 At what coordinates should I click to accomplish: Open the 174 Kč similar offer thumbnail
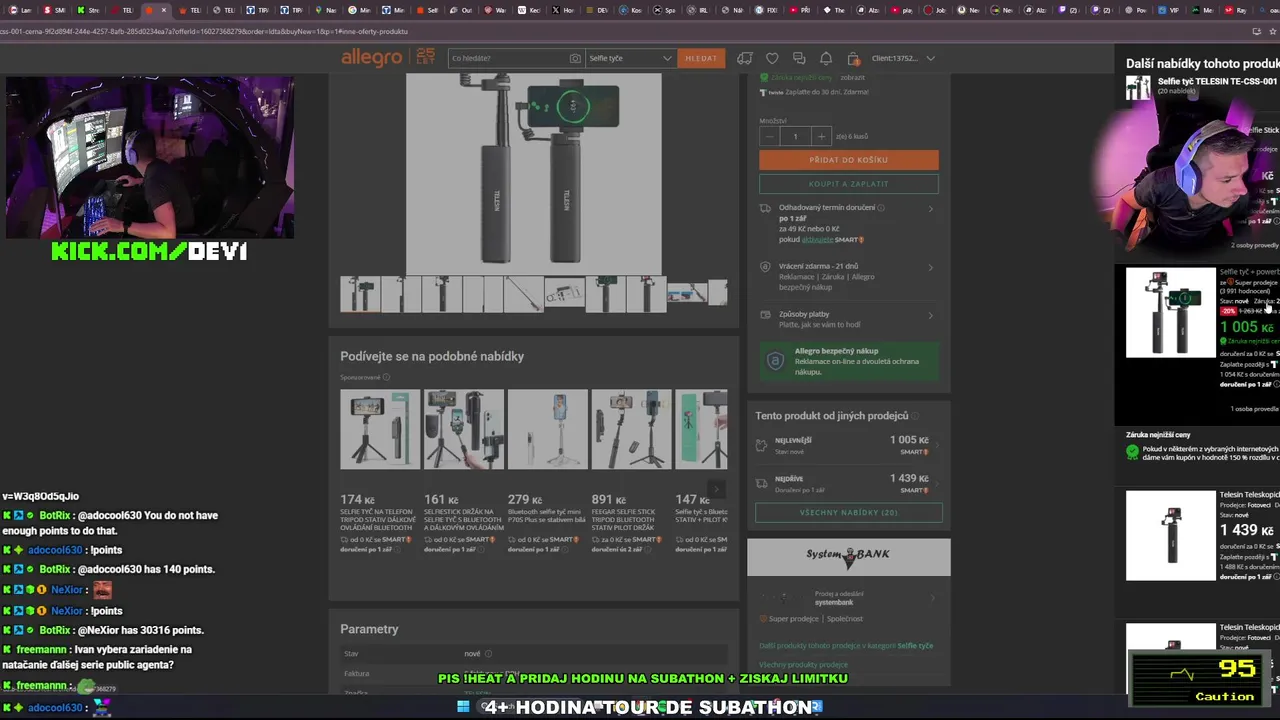380,430
